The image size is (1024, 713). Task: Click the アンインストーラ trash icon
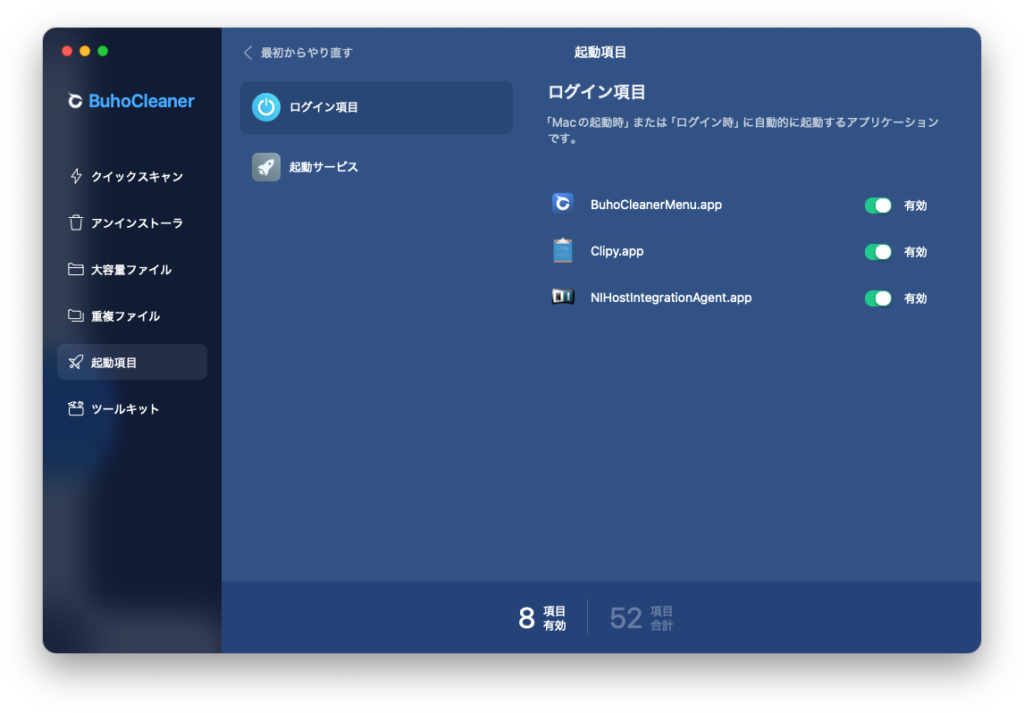click(76, 223)
